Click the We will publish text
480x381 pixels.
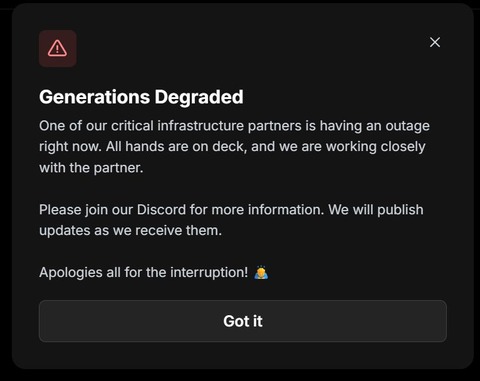pyautogui.click(x=376, y=210)
